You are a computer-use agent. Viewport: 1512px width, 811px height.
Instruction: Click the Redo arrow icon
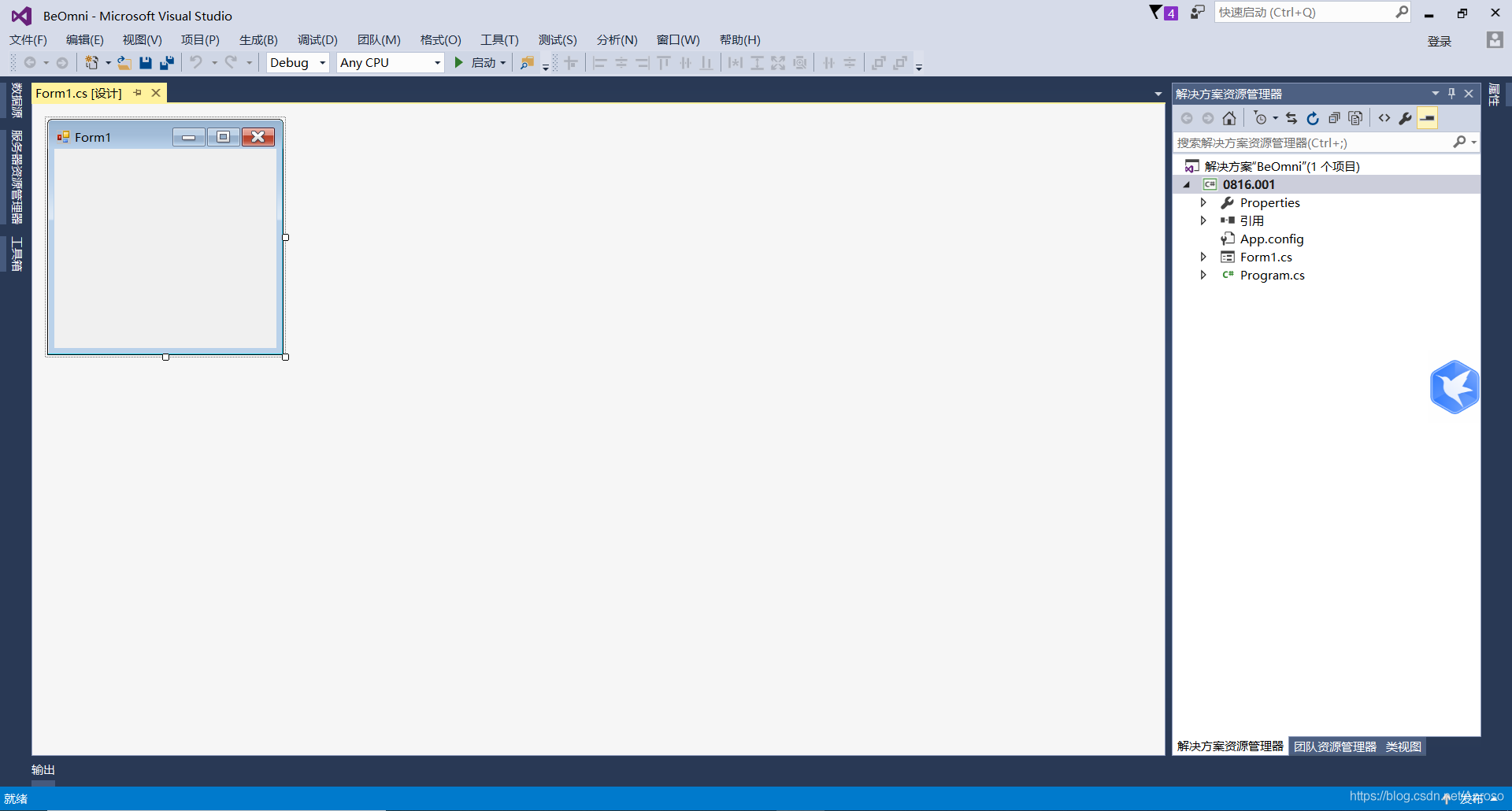pos(231,62)
